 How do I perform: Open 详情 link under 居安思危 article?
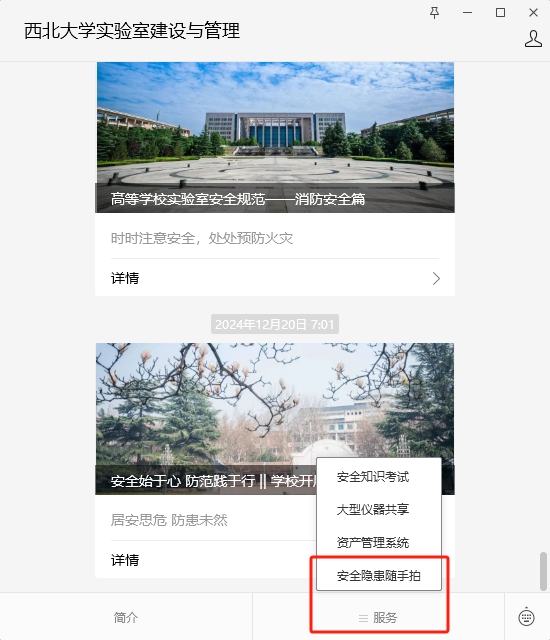[x=125, y=560]
